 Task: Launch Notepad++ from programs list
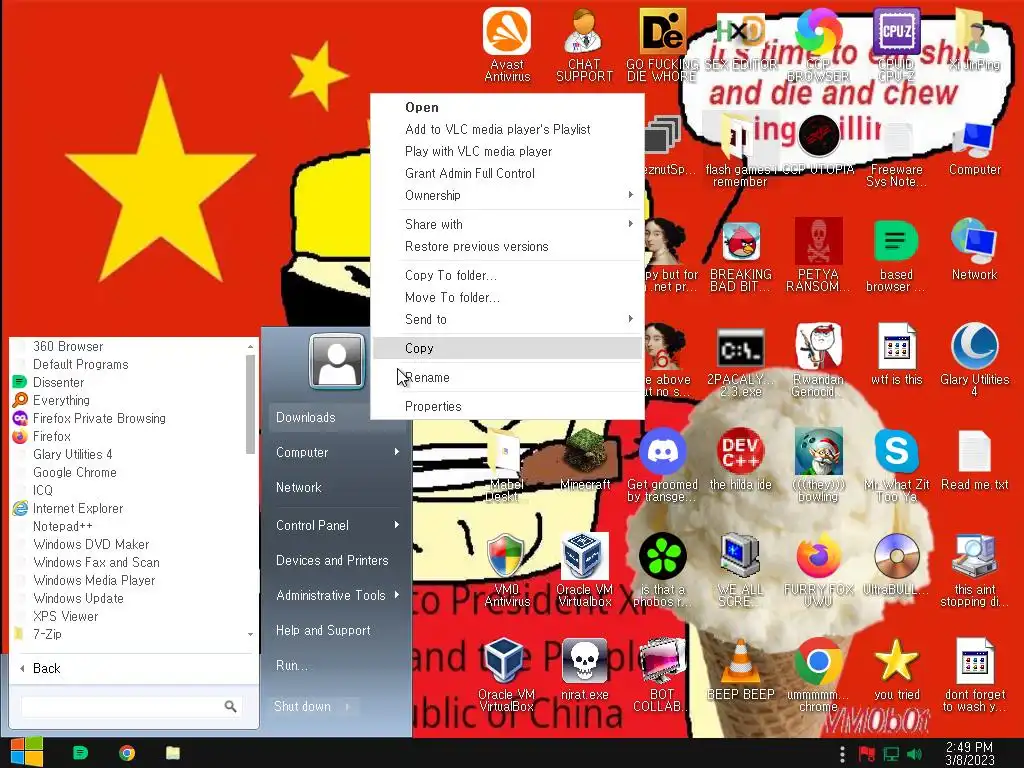(63, 526)
